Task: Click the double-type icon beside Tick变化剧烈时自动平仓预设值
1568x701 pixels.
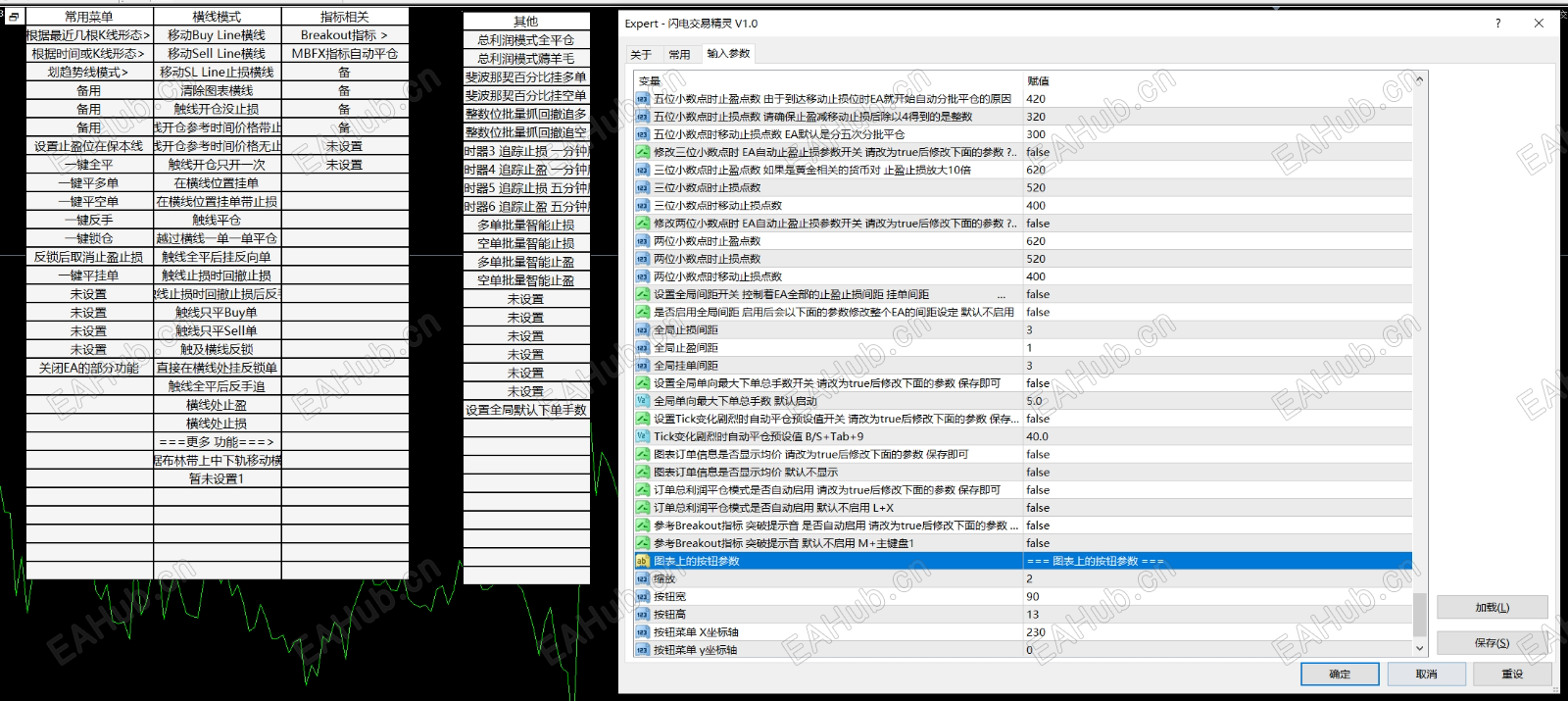Action: [x=643, y=436]
